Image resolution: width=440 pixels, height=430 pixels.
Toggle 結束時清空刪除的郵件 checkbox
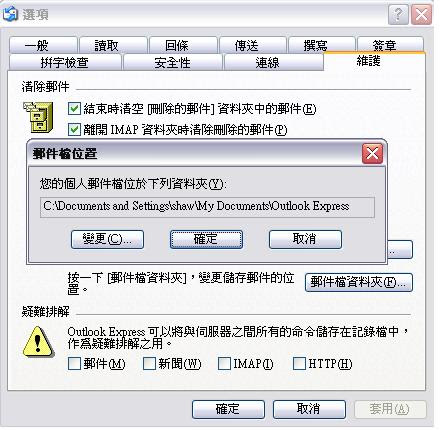pos(74,109)
